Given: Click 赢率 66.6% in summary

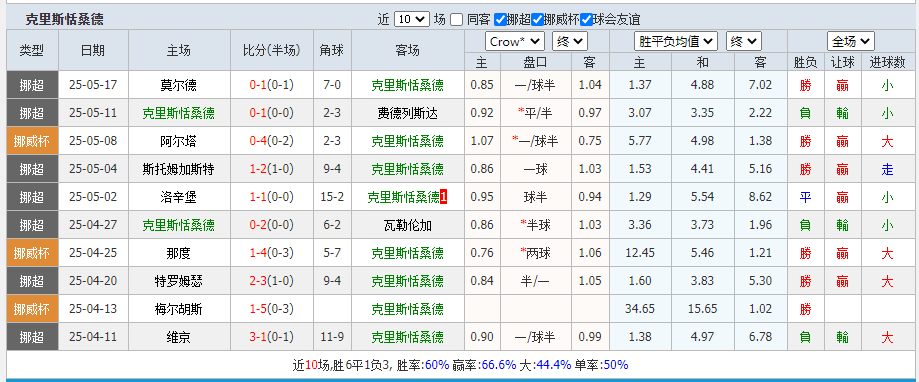Looking at the screenshot, I should 499,365.
